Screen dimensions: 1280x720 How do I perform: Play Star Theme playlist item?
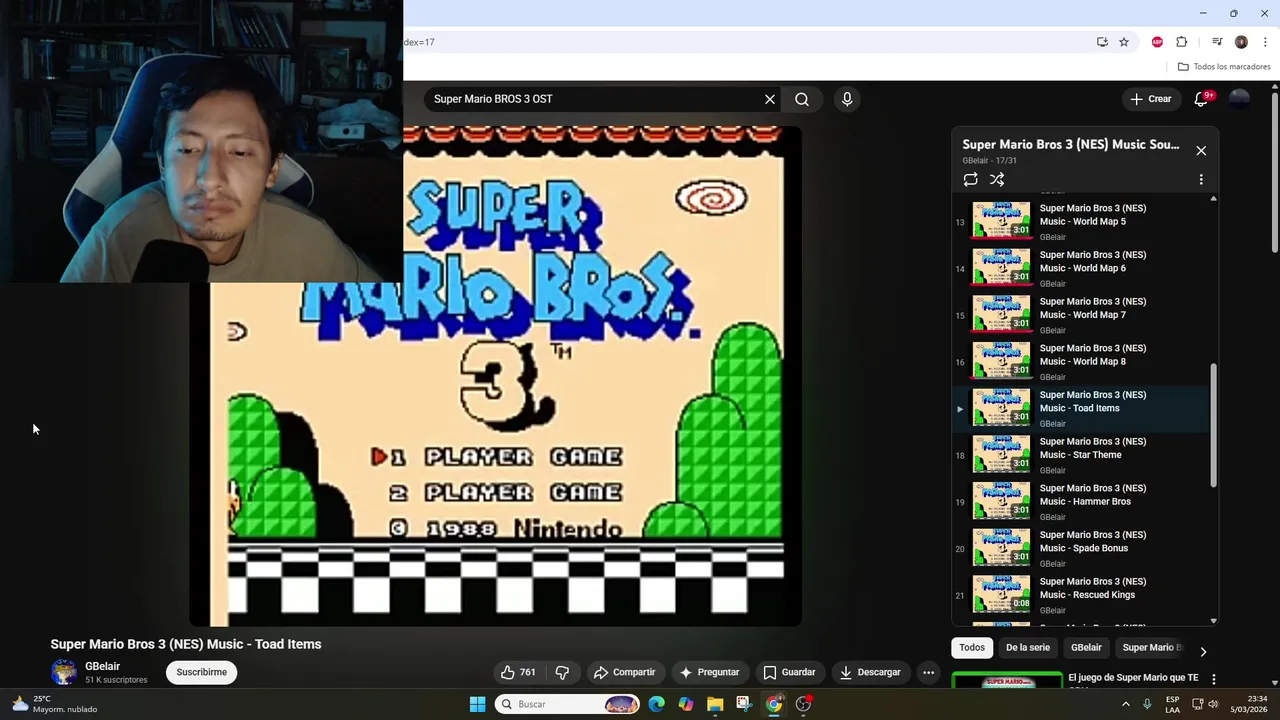pyautogui.click(x=1080, y=455)
